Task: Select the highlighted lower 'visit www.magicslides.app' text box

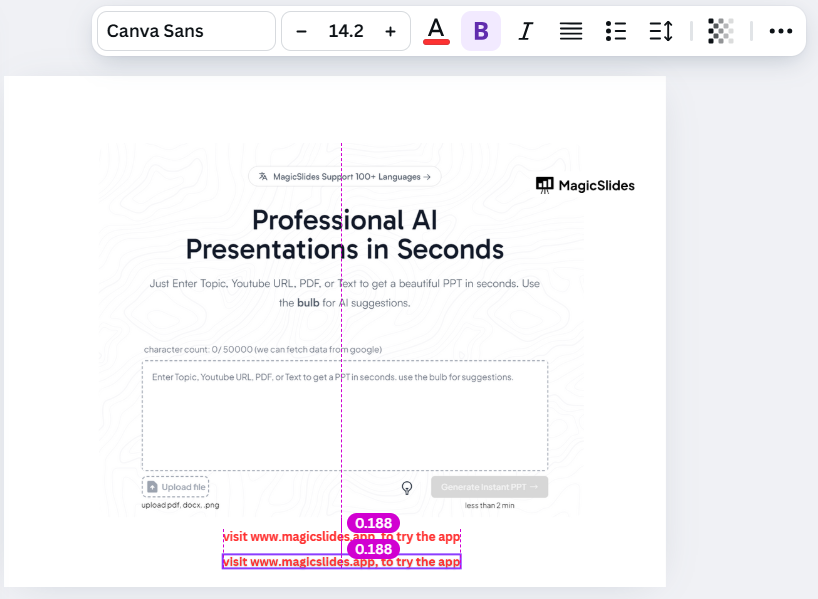Action: [x=342, y=562]
